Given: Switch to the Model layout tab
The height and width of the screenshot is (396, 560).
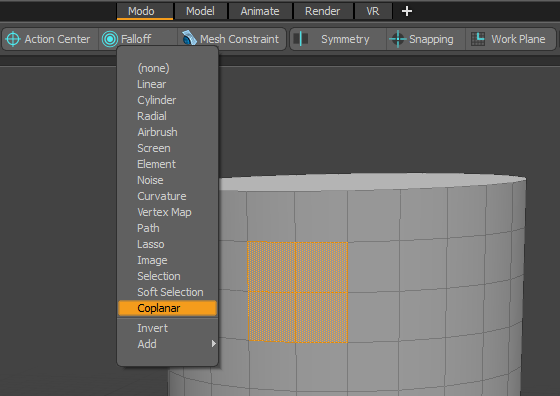Looking at the screenshot, I should coord(200,11).
